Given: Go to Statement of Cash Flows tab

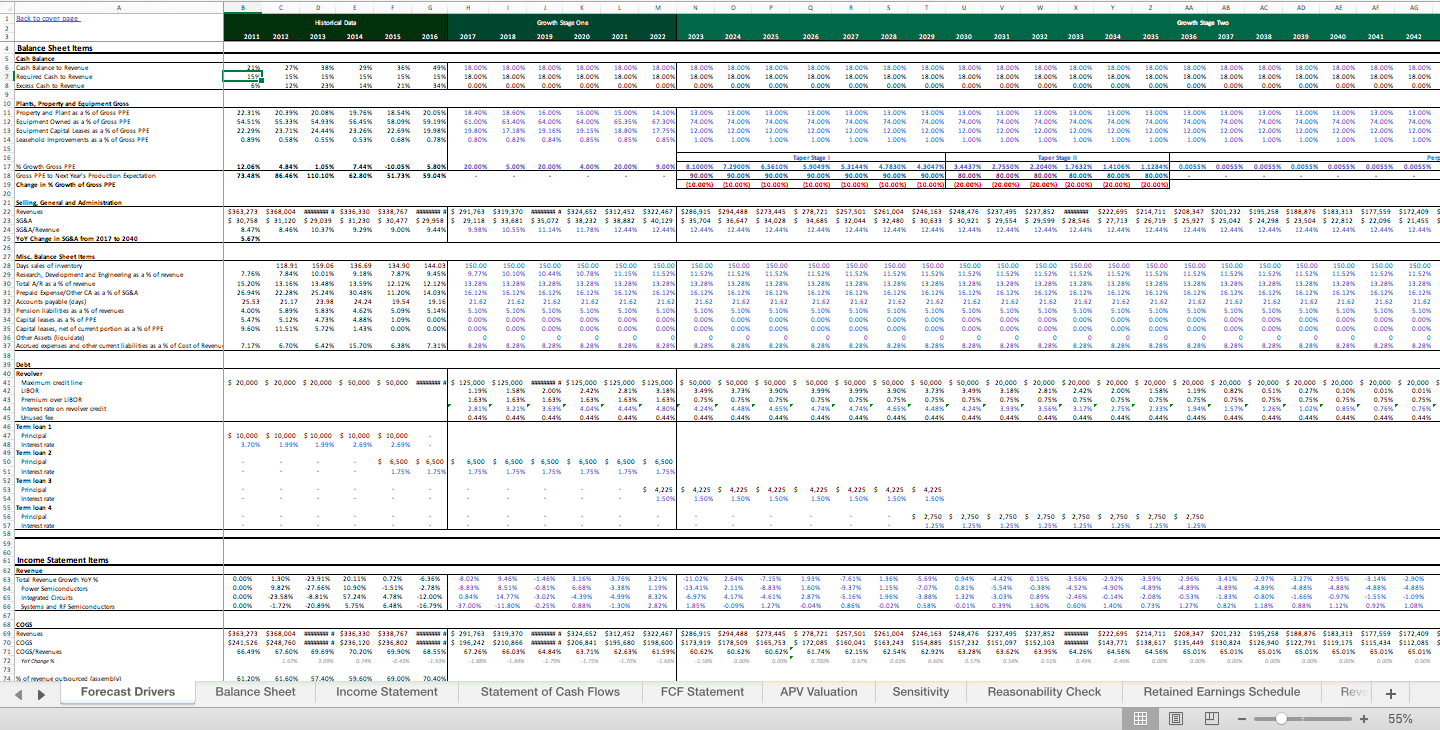Looking at the screenshot, I should [x=550, y=692].
